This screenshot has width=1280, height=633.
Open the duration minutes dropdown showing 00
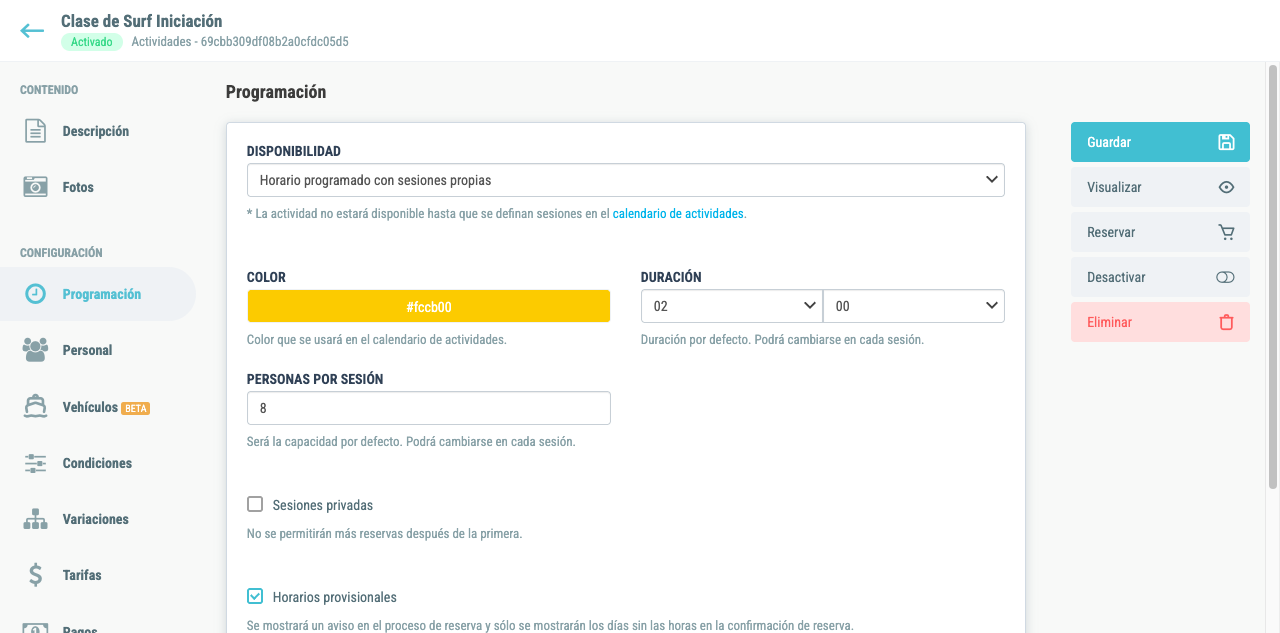click(x=914, y=306)
